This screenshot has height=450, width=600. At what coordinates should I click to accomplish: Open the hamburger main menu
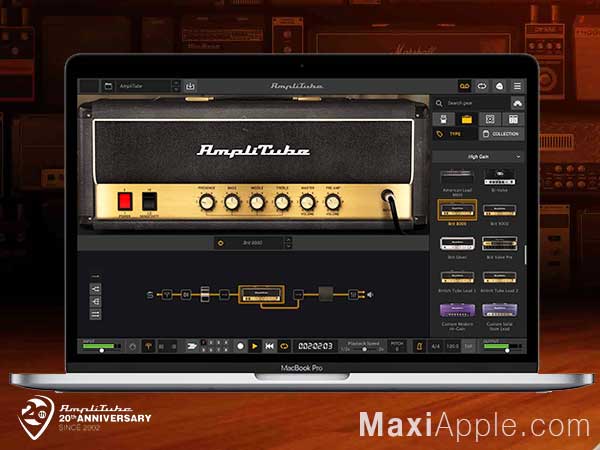coord(517,86)
